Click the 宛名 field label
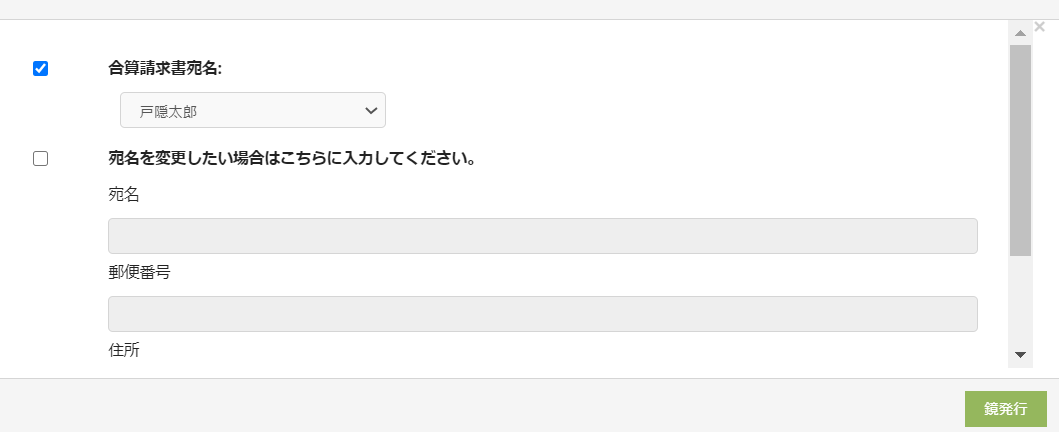This screenshot has width=1059, height=432. [124, 195]
